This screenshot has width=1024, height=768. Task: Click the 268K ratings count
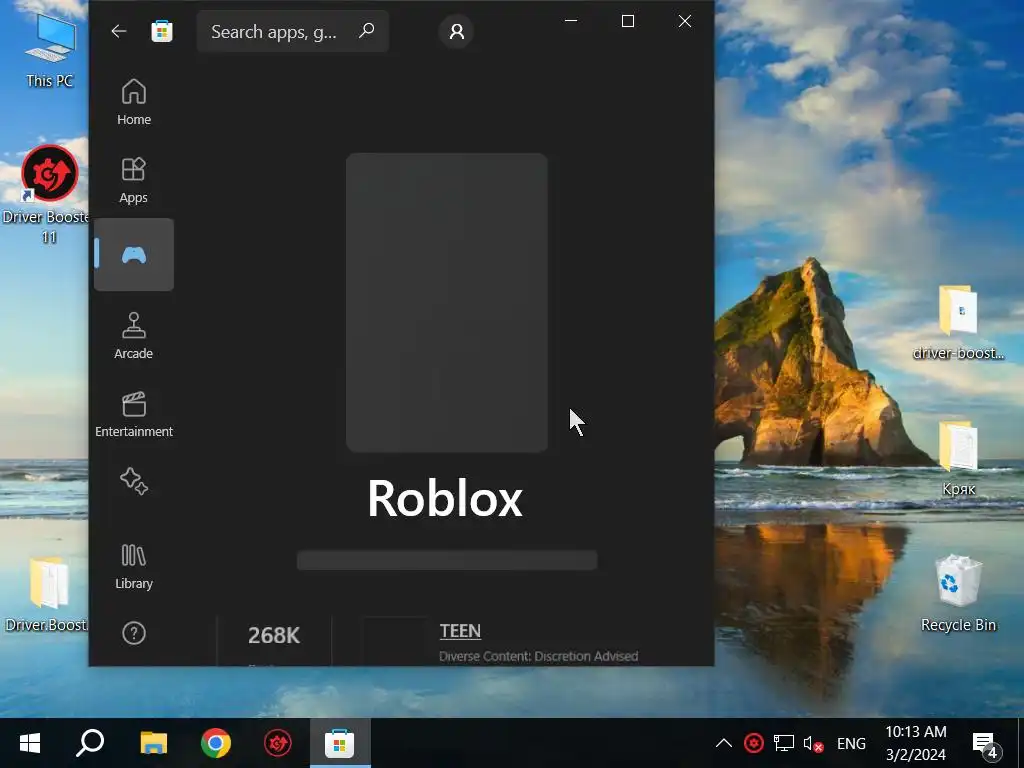point(274,635)
